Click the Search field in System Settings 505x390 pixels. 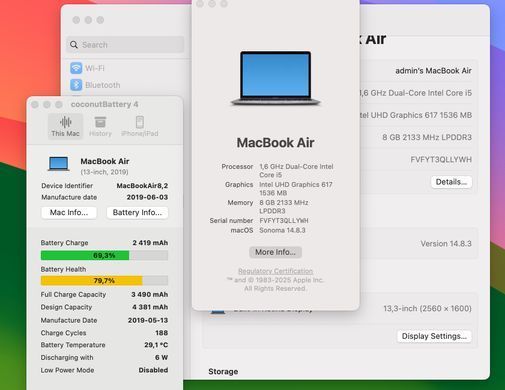click(125, 45)
